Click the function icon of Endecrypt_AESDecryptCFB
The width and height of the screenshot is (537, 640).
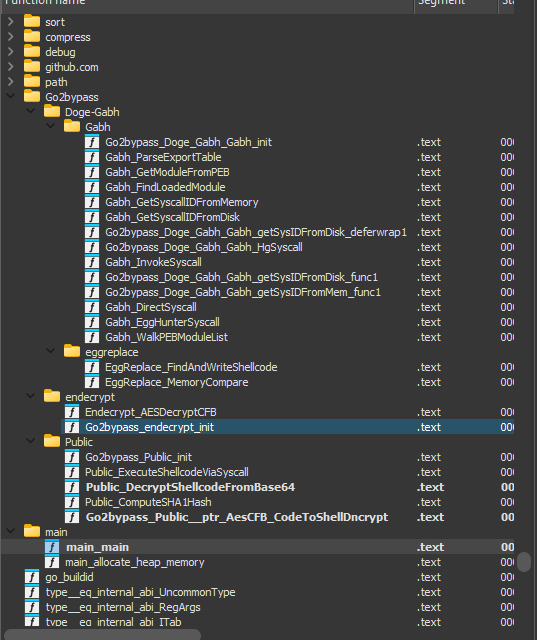72,412
